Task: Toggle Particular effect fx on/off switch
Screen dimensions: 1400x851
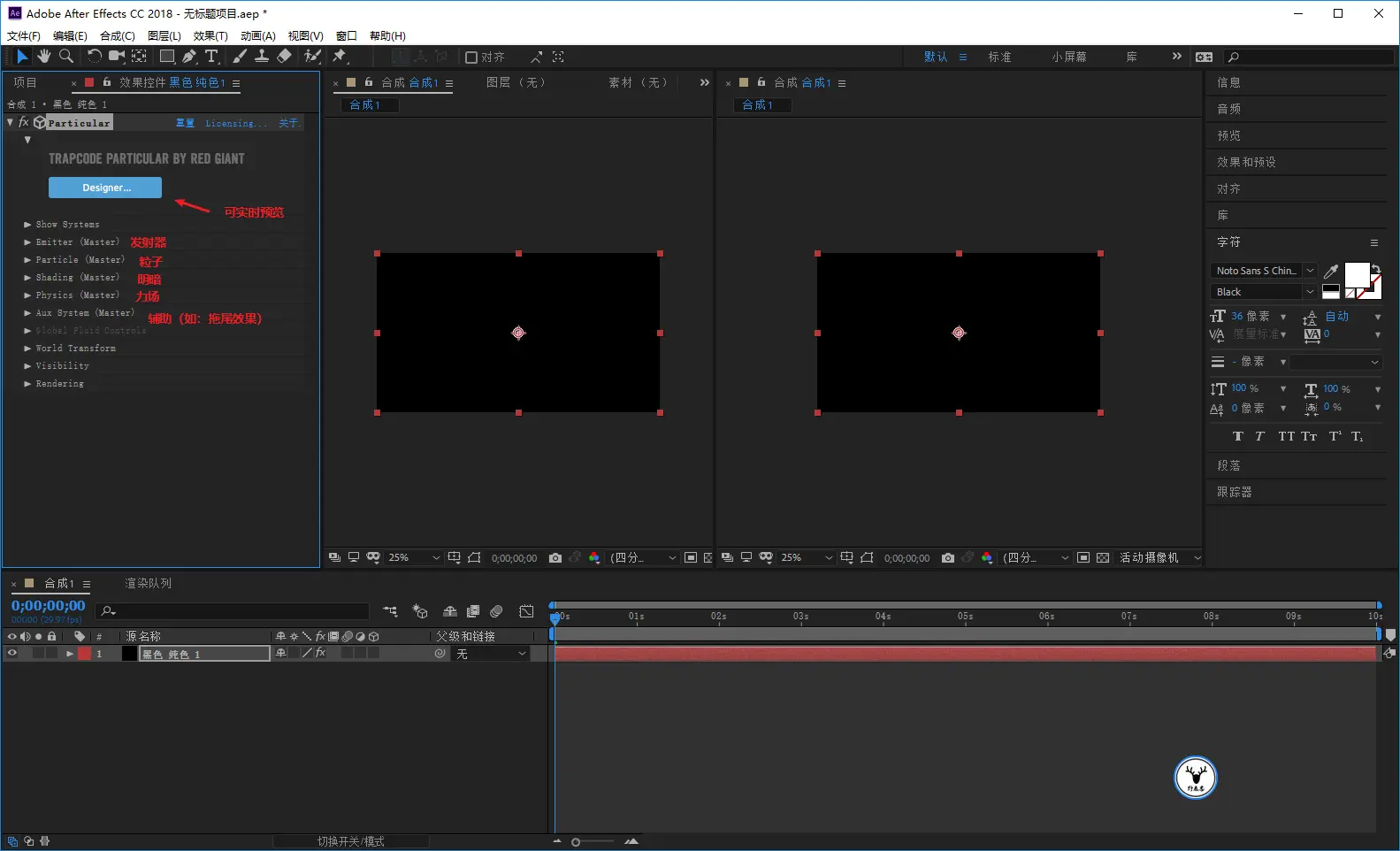Action: point(24,123)
